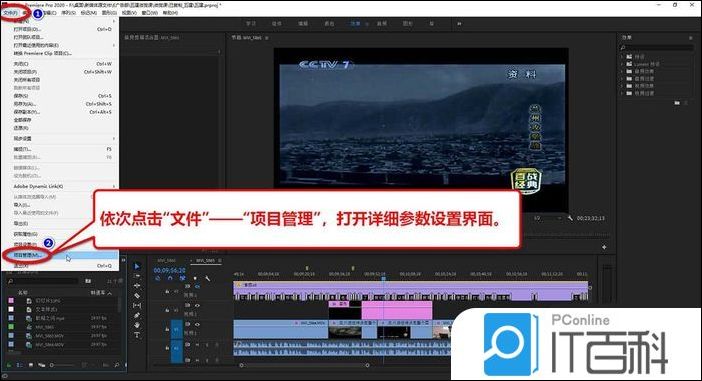This screenshot has height=381, width=702.
Task: Select the Type (T) tool
Action: (x=137, y=335)
